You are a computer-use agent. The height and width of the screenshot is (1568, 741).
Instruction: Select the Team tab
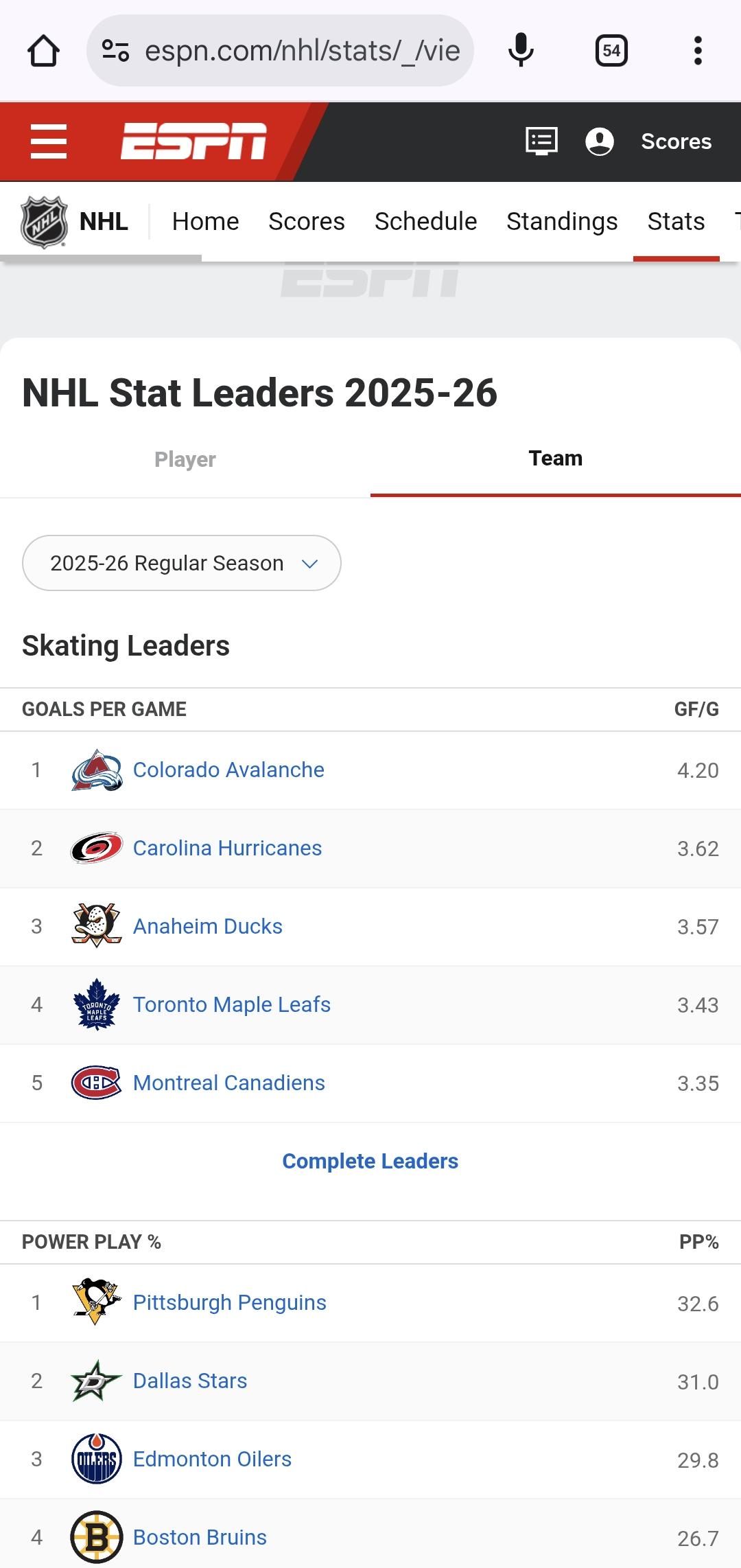[555, 459]
